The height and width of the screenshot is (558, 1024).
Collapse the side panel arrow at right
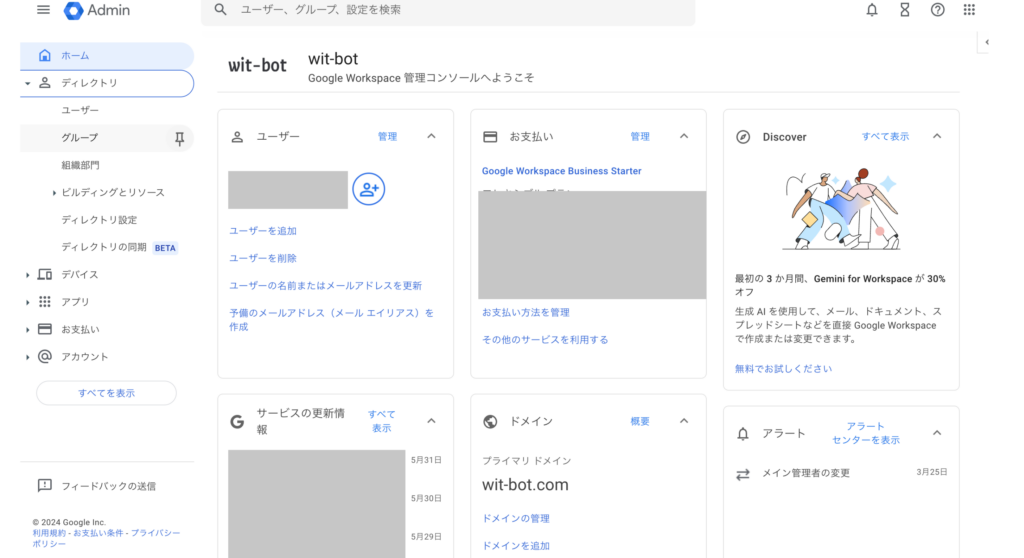987,42
